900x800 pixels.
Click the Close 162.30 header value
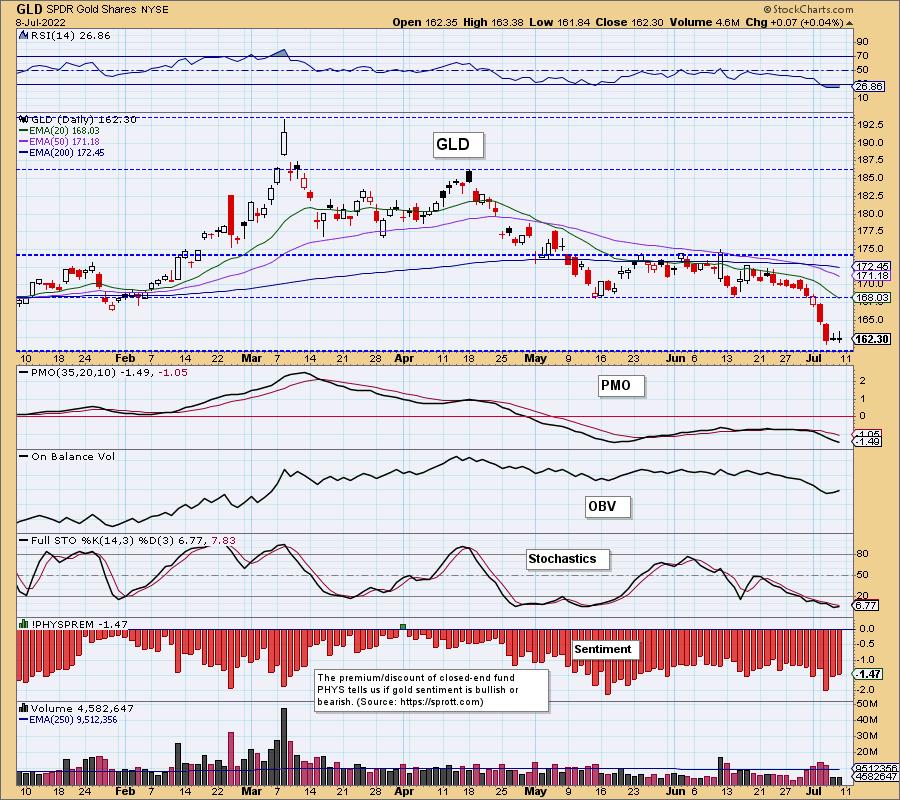(629, 22)
